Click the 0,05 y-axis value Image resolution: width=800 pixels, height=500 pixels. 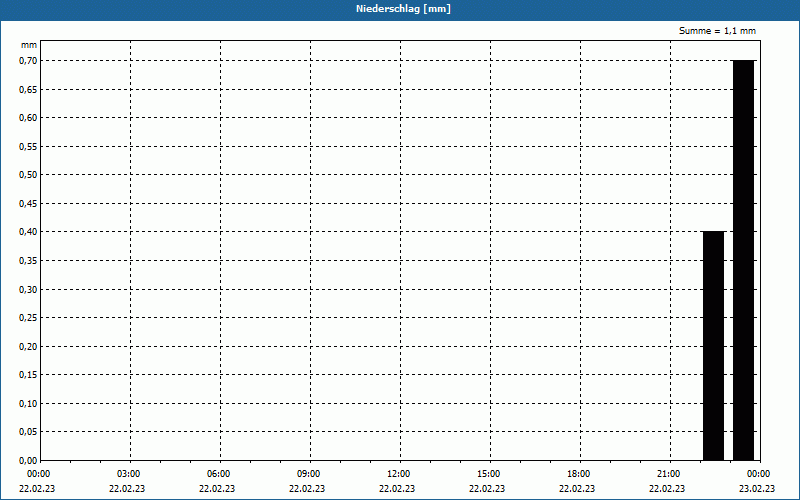pyautogui.click(x=28, y=432)
